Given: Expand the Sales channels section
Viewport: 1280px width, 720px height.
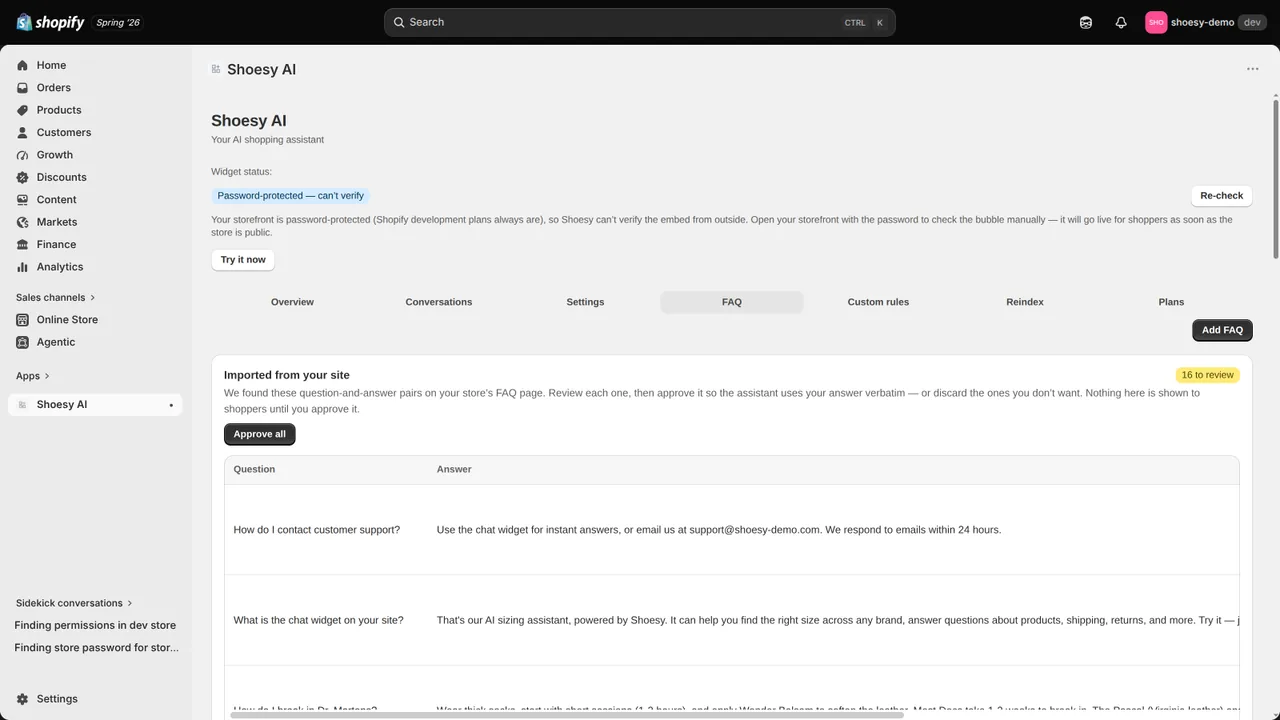Looking at the screenshot, I should (56, 297).
